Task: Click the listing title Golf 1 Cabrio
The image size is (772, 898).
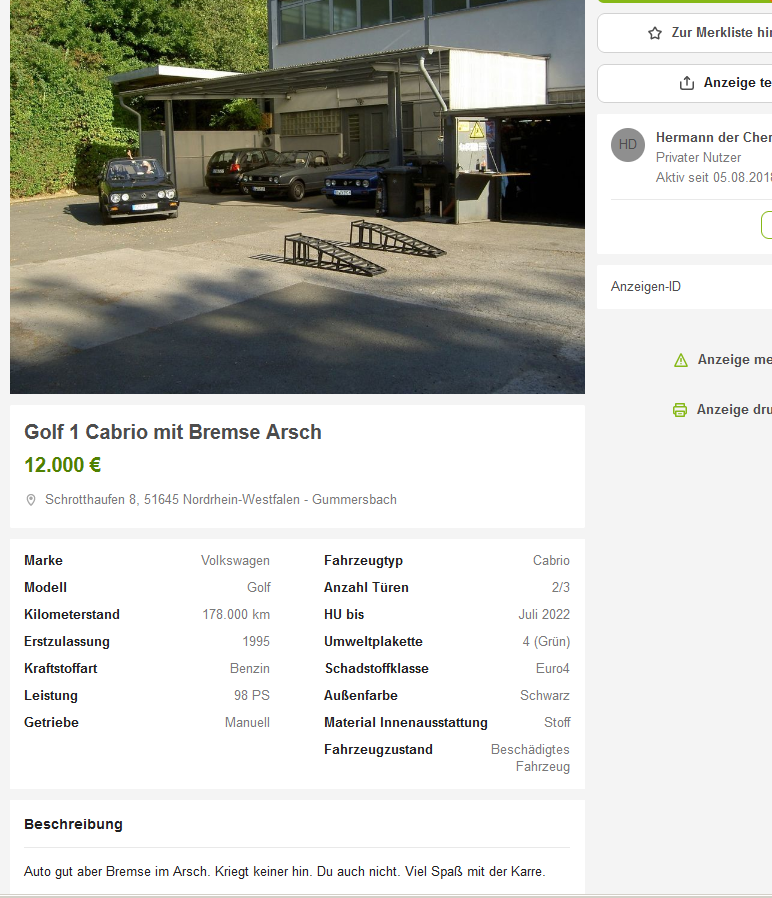Action: point(173,432)
